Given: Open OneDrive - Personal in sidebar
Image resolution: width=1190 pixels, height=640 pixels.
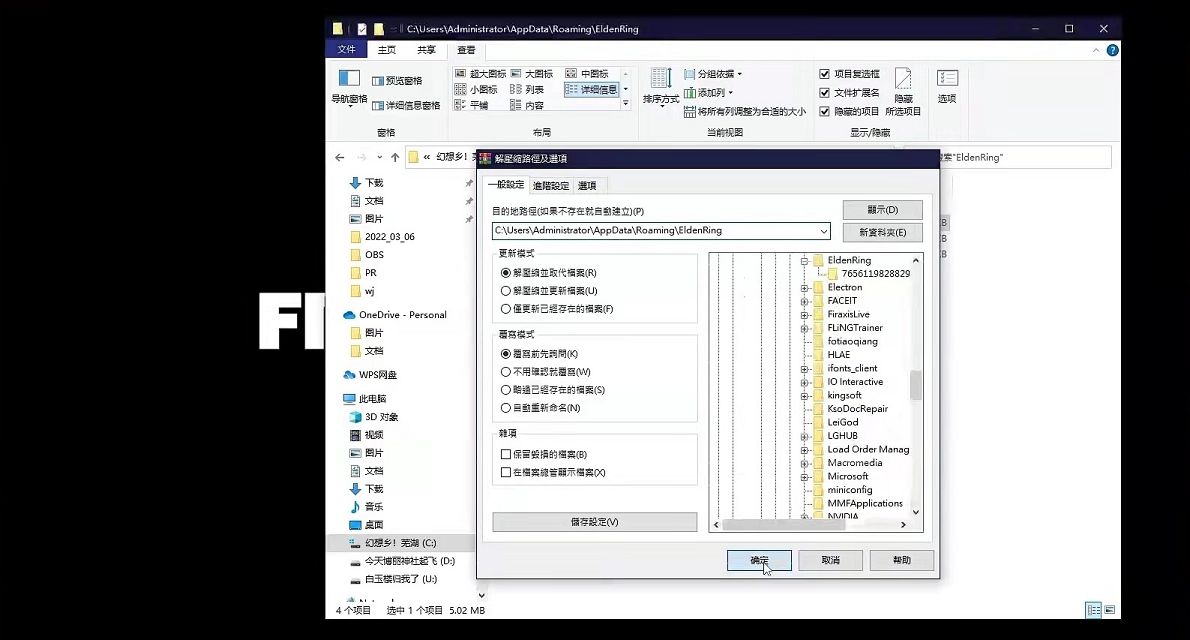Looking at the screenshot, I should 403,315.
